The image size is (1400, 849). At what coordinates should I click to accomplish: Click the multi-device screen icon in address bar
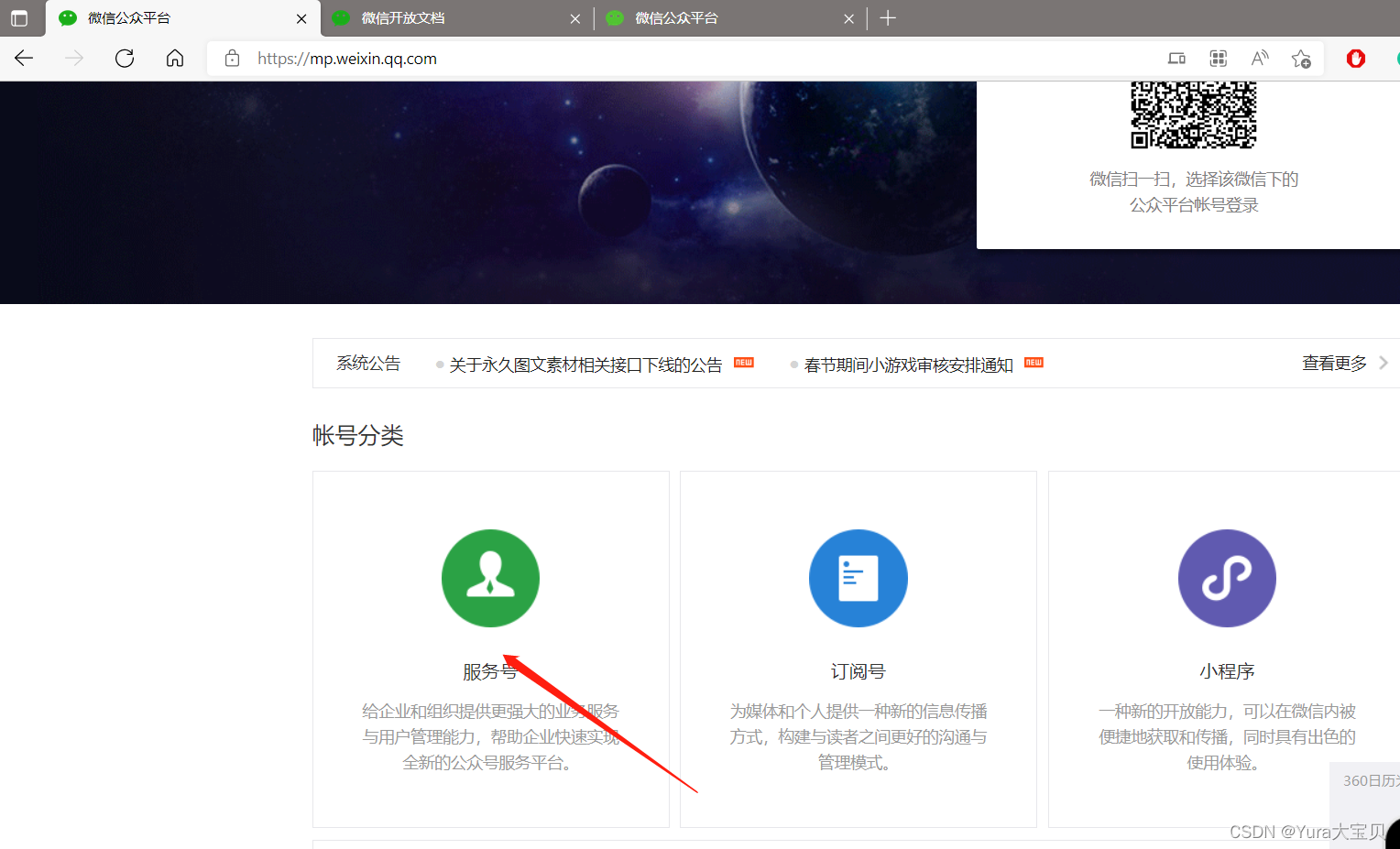point(1176,59)
